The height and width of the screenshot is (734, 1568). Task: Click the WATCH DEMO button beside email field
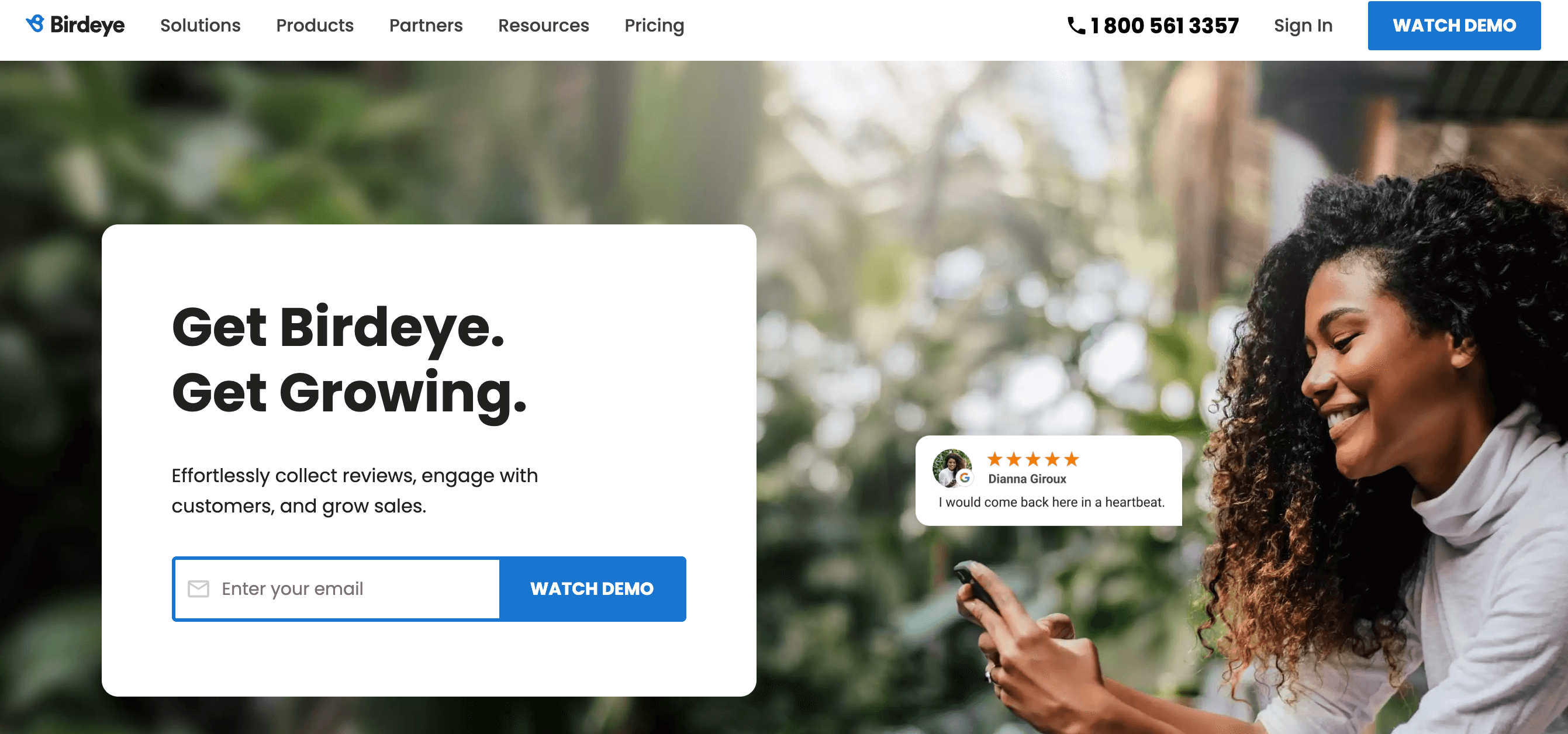tap(592, 588)
